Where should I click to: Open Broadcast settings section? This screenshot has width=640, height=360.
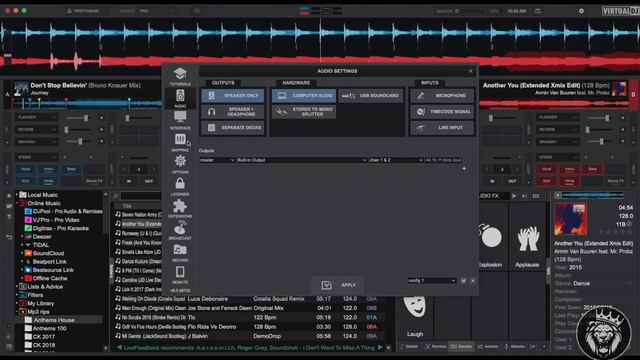(180, 231)
